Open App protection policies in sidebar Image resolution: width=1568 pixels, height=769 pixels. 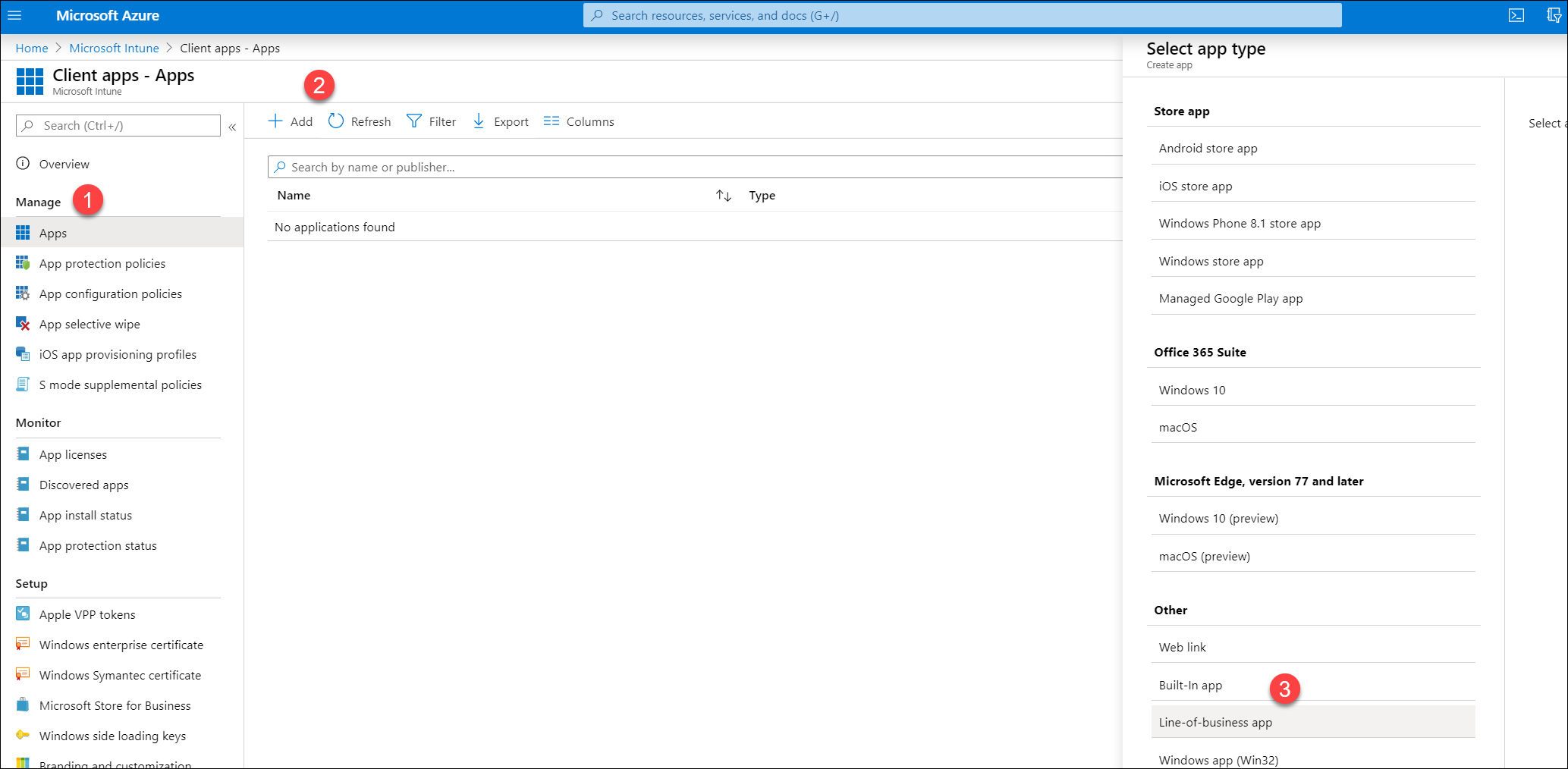coord(102,263)
